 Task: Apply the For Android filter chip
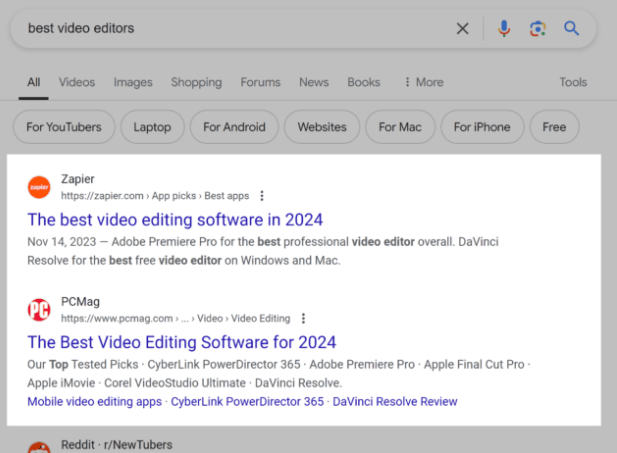coord(234,127)
